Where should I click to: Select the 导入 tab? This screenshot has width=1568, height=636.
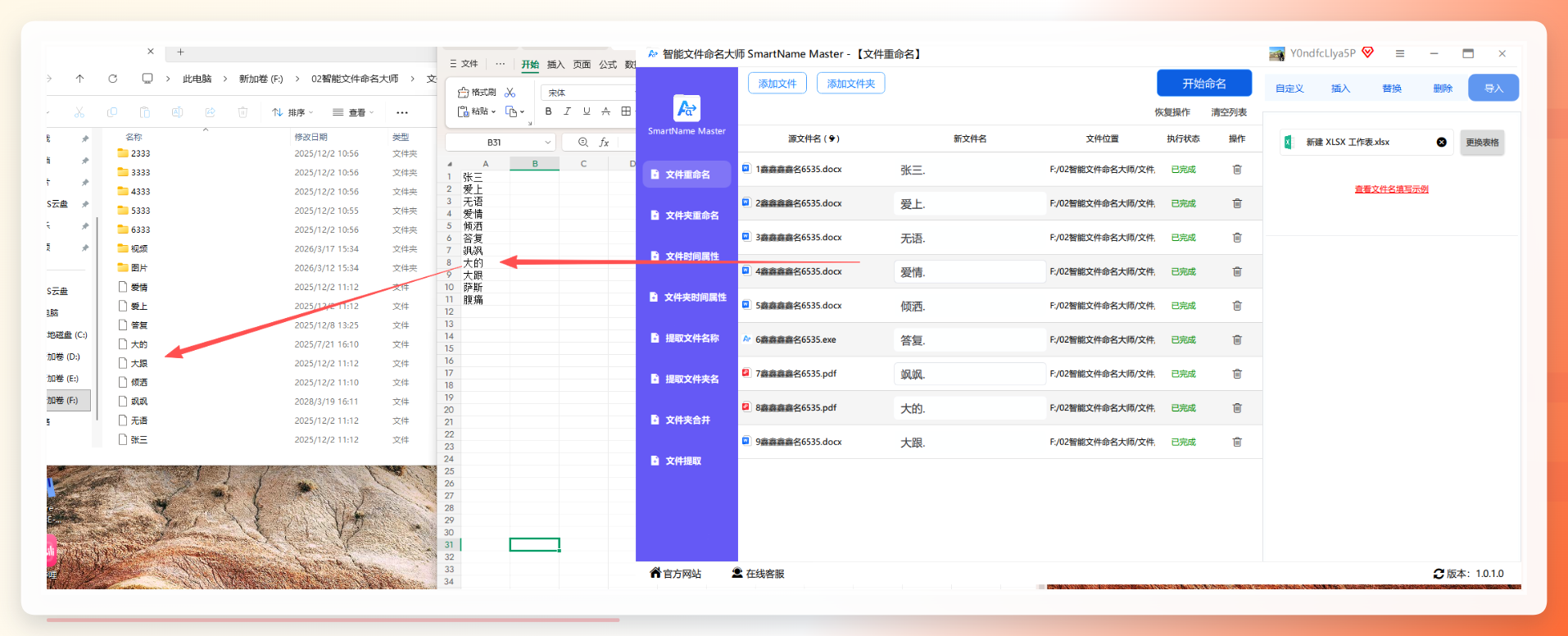pyautogui.click(x=1493, y=88)
